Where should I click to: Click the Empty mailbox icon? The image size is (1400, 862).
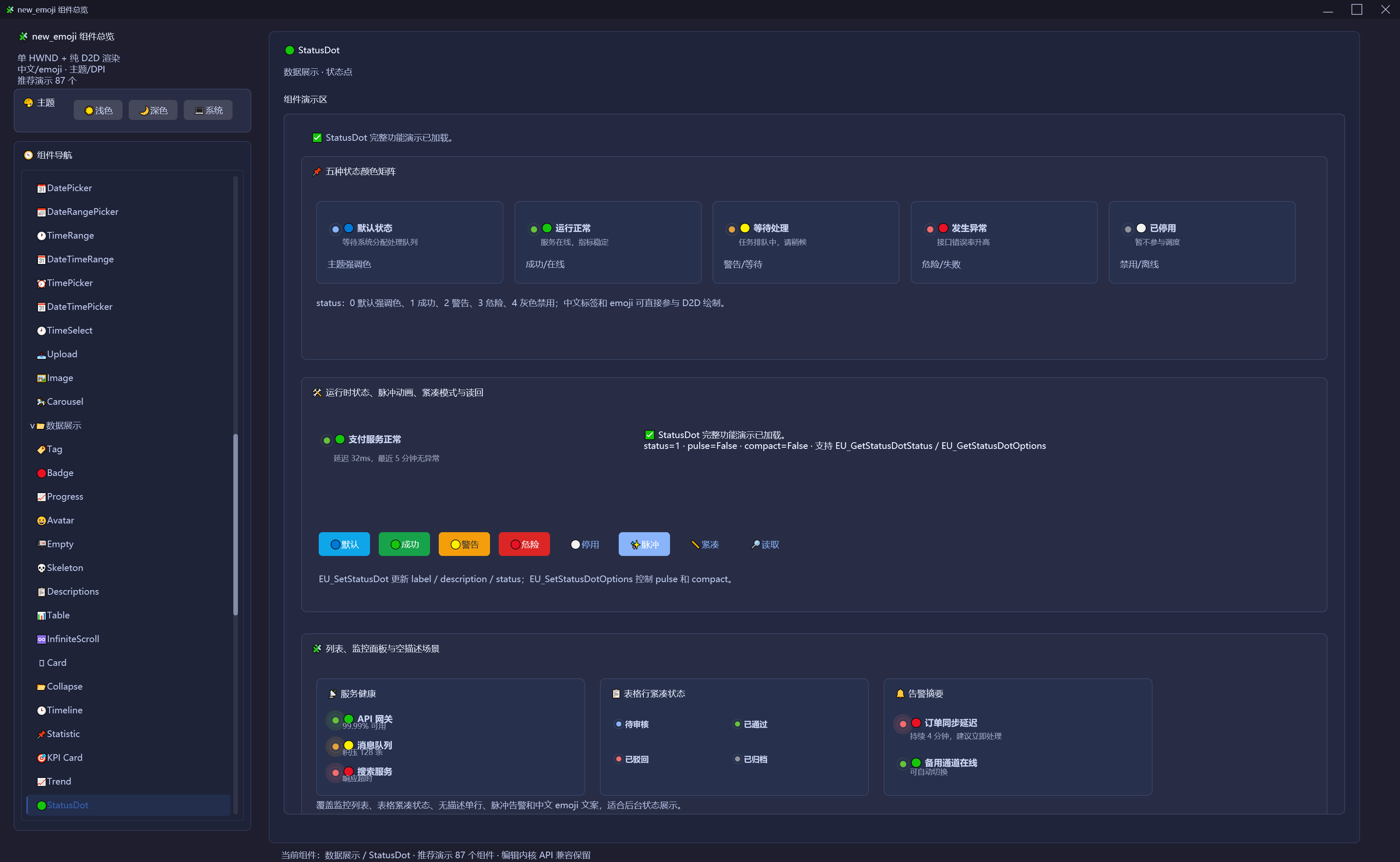pos(41,544)
